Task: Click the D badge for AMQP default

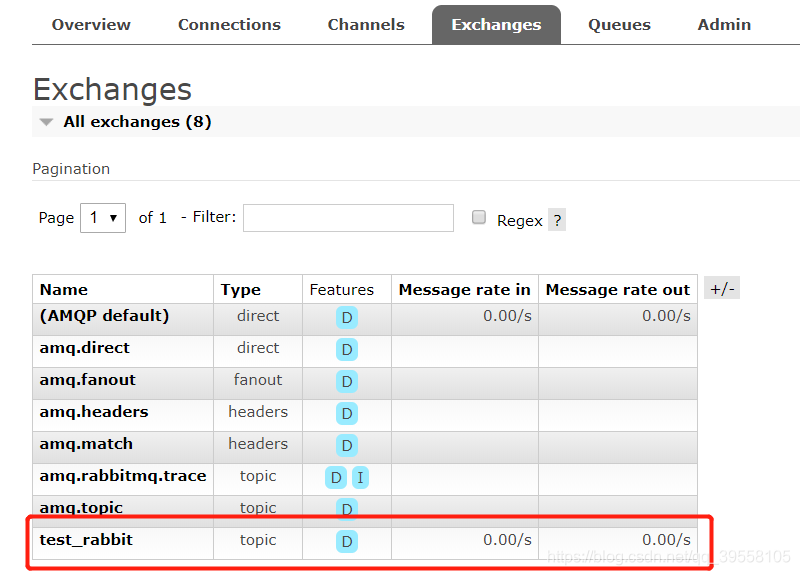Action: point(347,318)
